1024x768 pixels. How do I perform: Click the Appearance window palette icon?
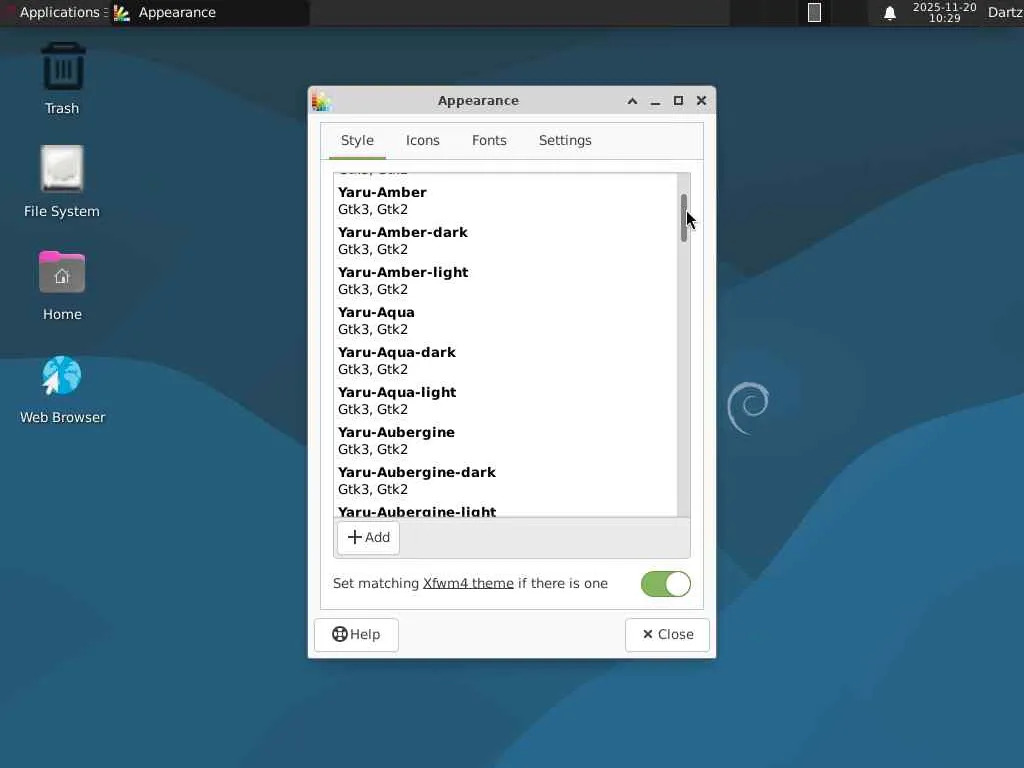click(x=321, y=101)
